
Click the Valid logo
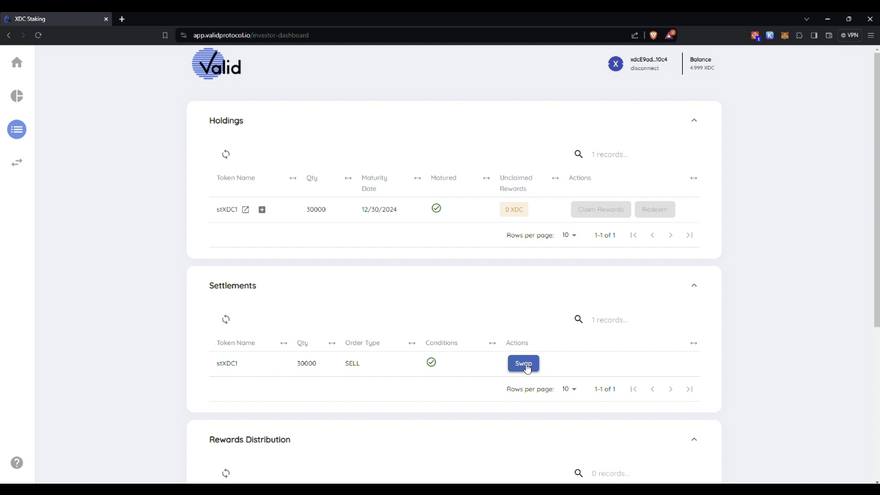[217, 64]
